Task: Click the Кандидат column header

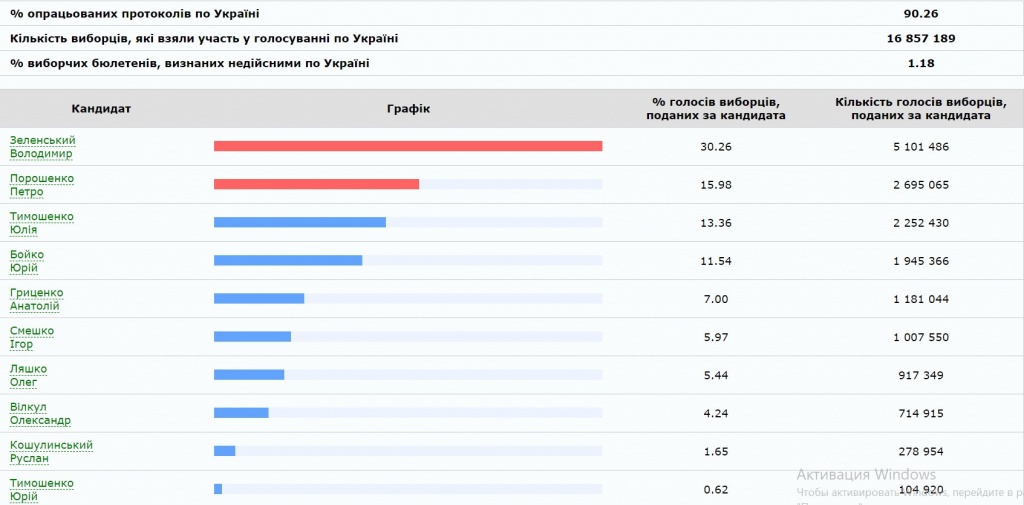Action: point(101,108)
